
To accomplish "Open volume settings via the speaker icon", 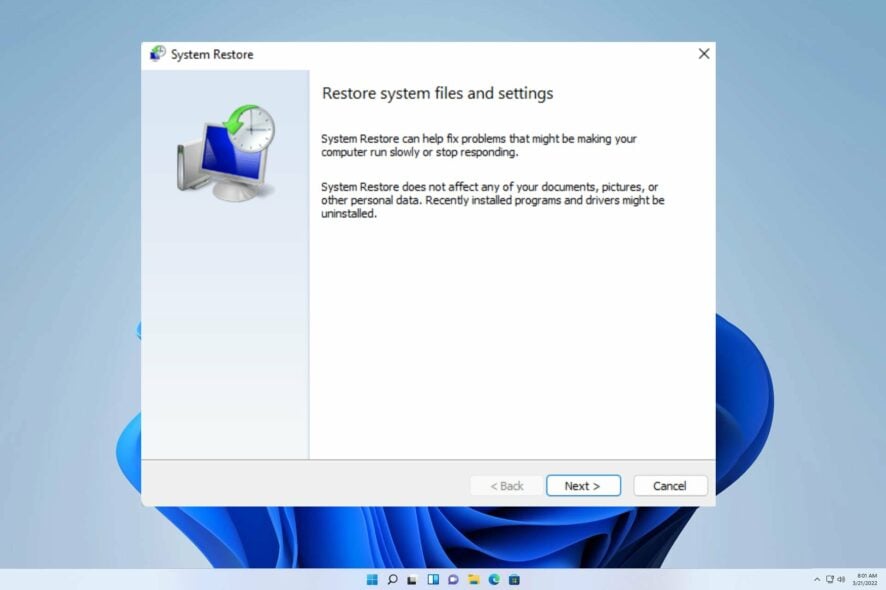I will pos(841,579).
